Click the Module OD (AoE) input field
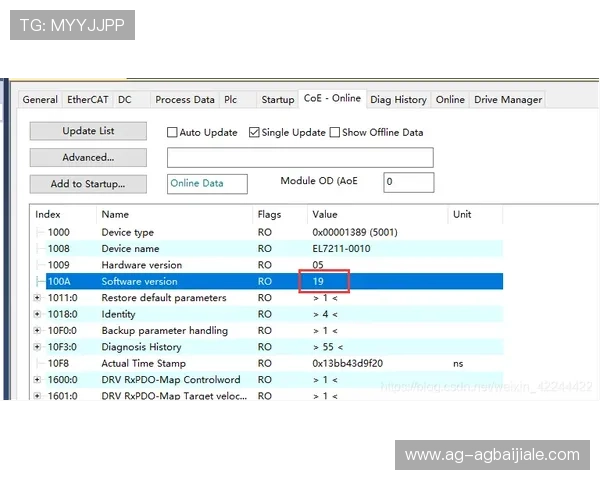Viewport: 600px width, 480px height. (409, 182)
